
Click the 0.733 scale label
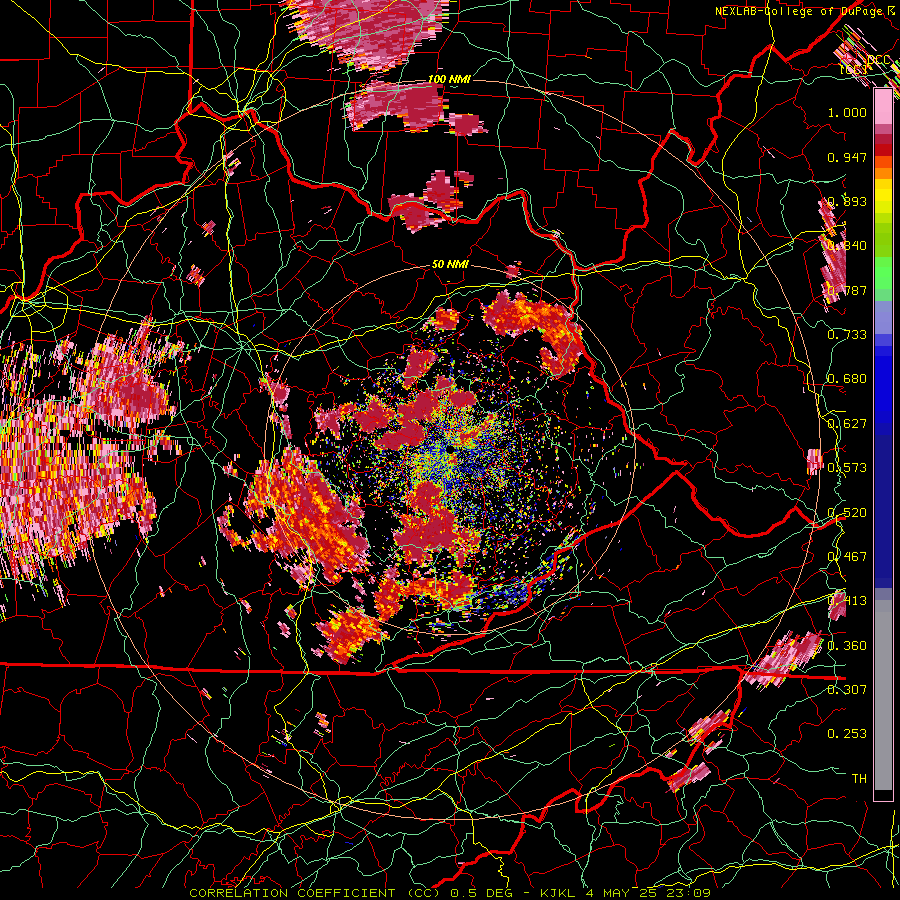tap(847, 335)
